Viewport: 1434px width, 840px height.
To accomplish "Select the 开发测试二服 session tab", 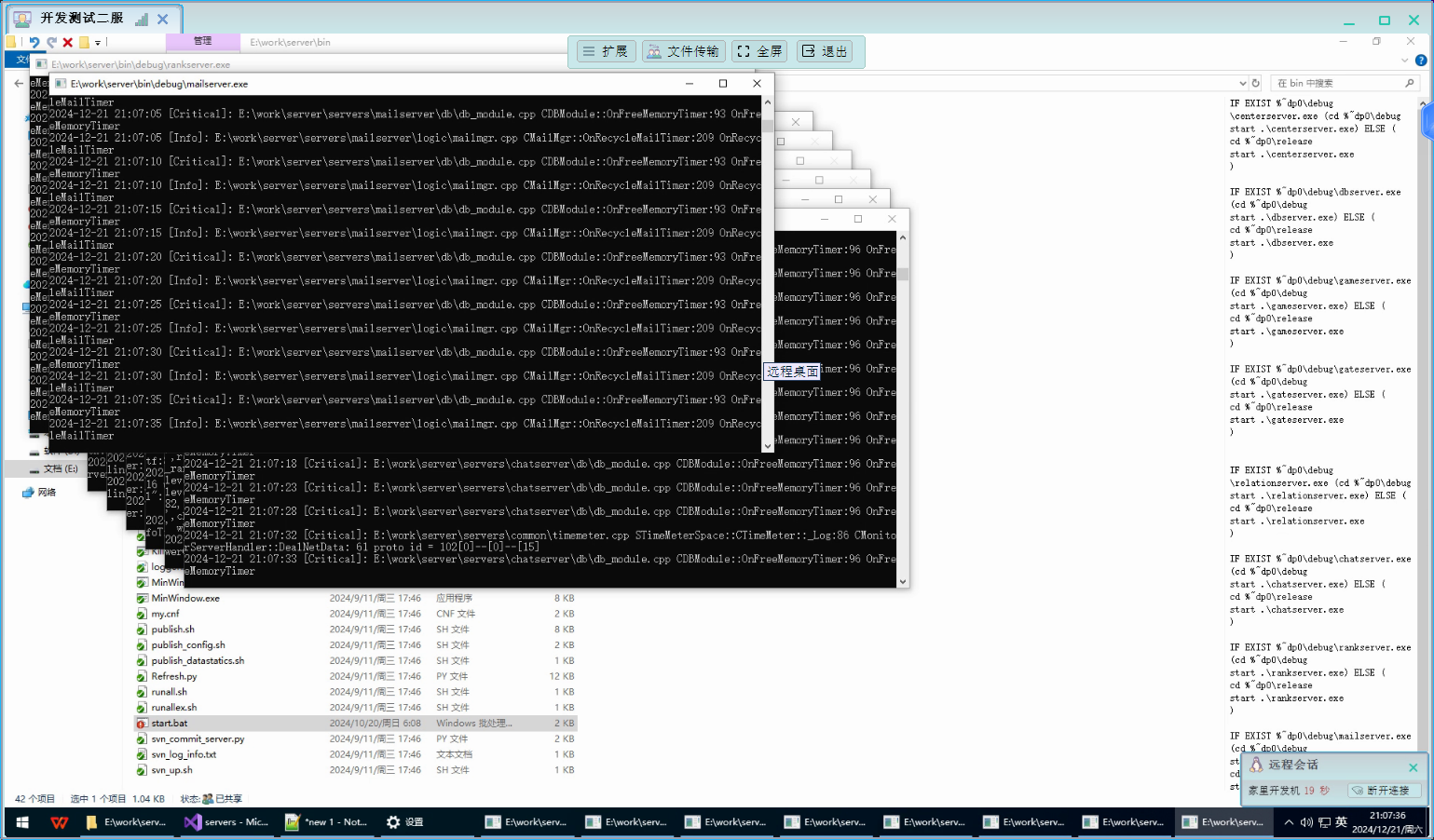I will [x=81, y=19].
